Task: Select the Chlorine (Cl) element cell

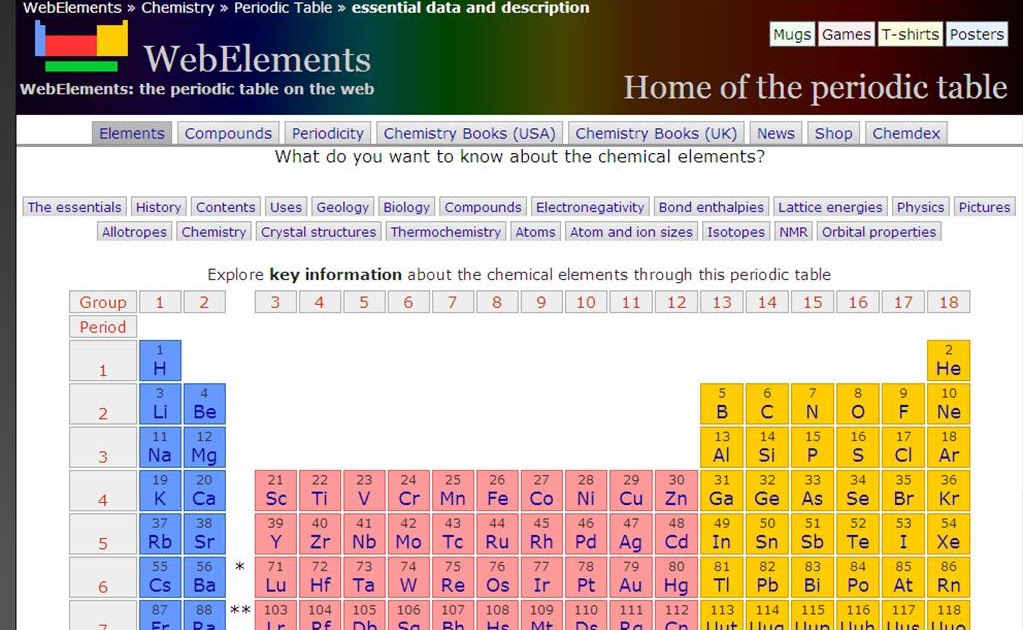Action: 903,447
